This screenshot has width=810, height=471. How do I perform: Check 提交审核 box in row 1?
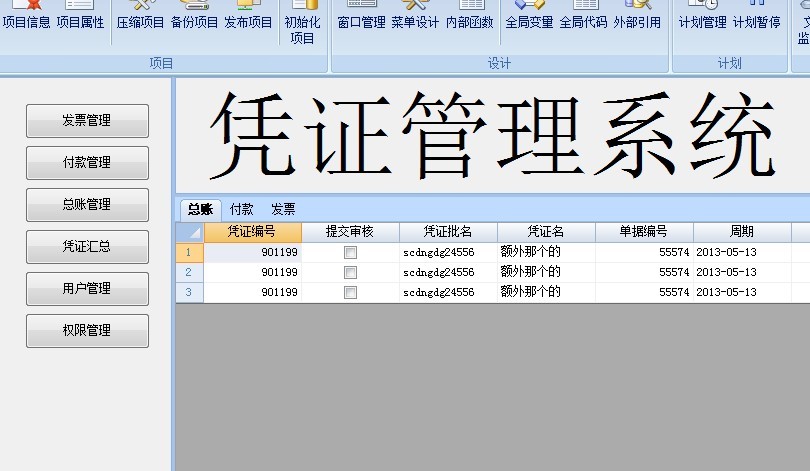350,253
